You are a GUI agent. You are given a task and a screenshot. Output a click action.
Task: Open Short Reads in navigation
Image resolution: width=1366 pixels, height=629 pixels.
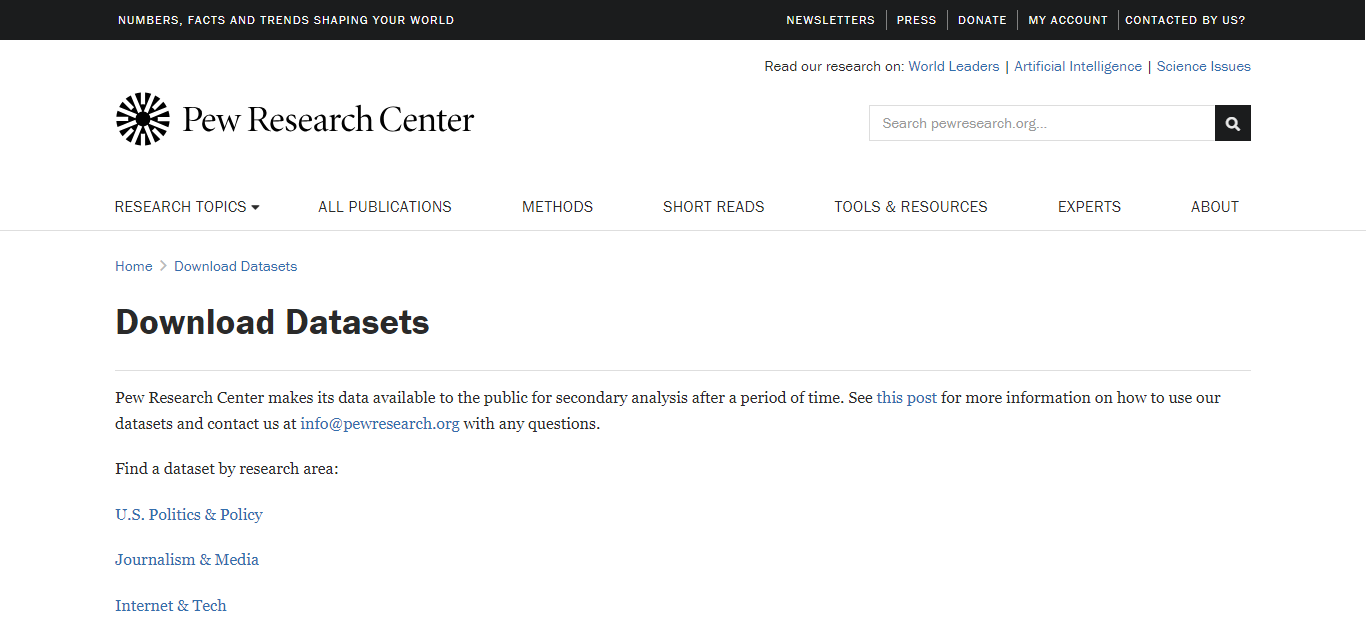(x=713, y=207)
